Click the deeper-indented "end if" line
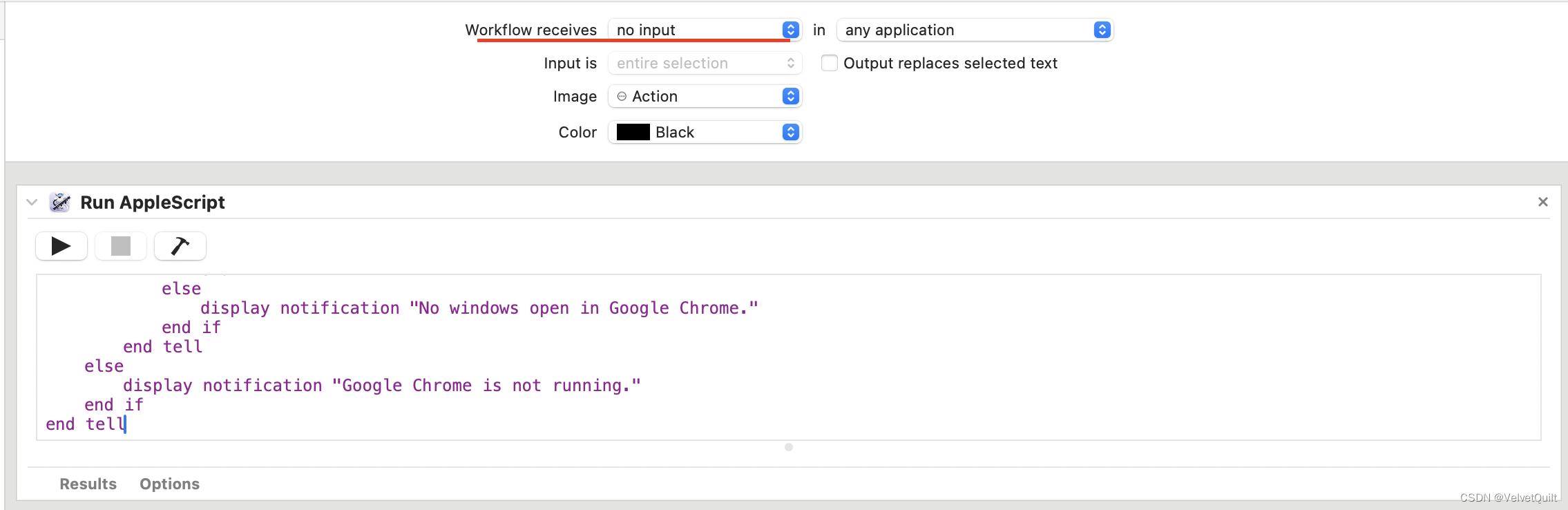Viewport: 1568px width, 510px height. click(x=191, y=328)
